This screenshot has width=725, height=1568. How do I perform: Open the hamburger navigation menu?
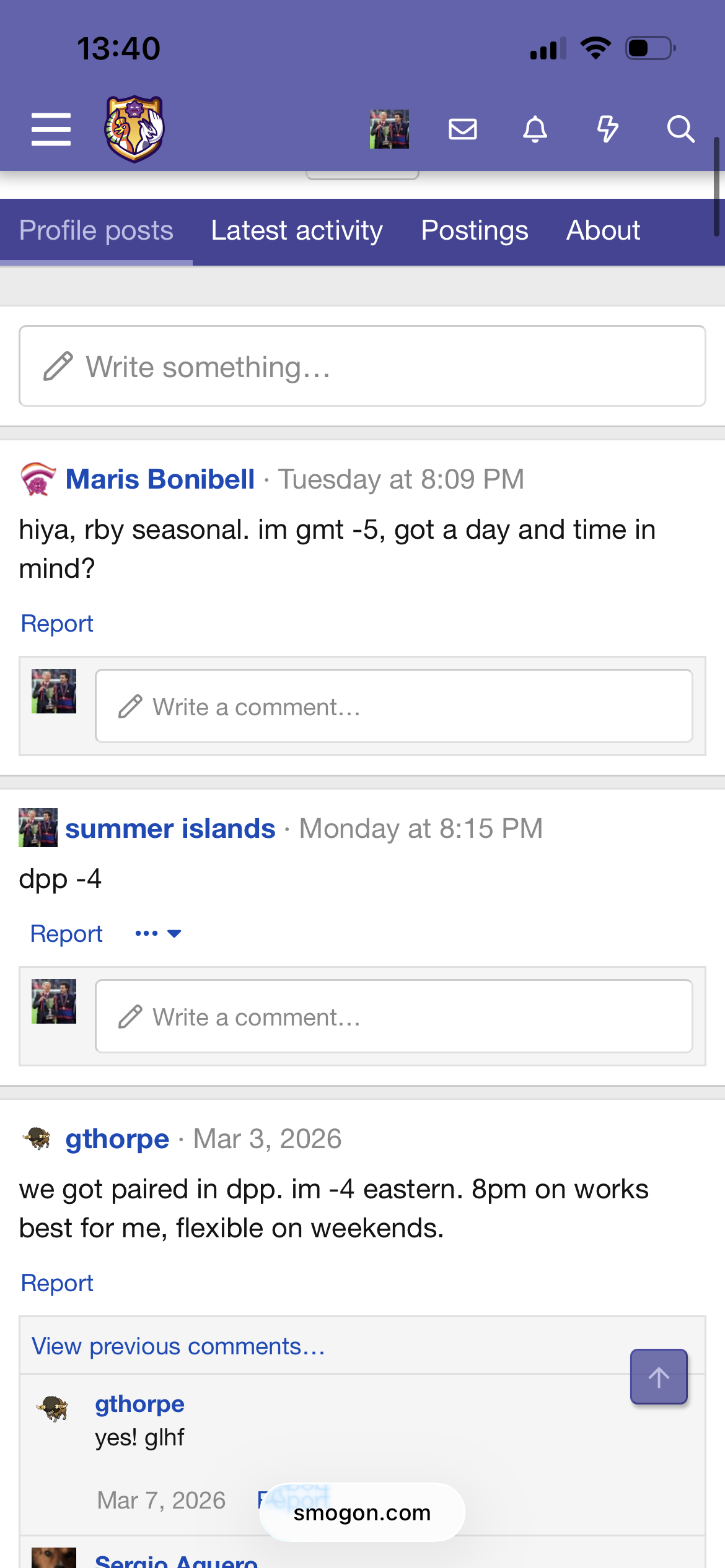51,129
